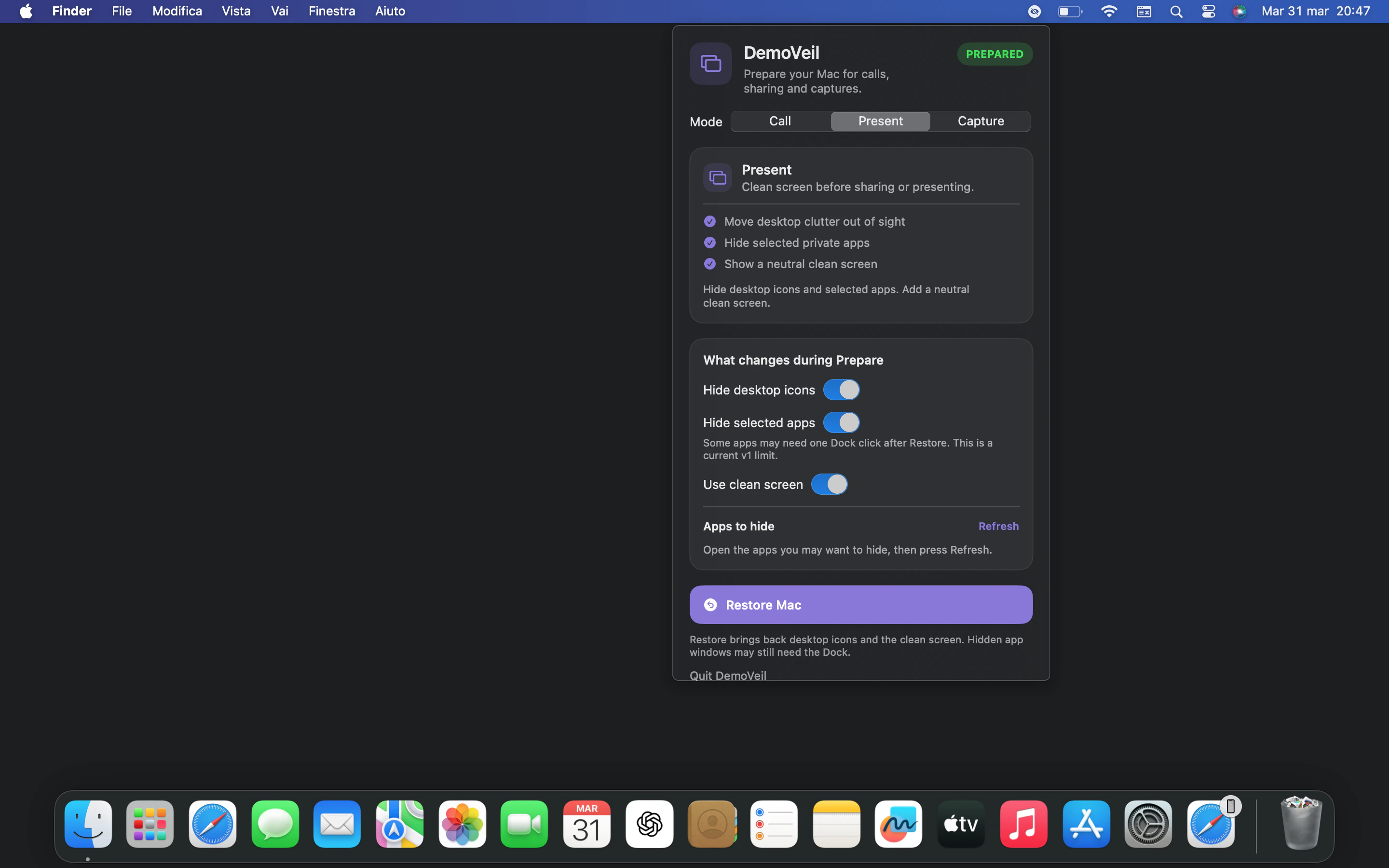Open System Settings gear in Dock
The image size is (1389, 868).
coord(1148,825)
